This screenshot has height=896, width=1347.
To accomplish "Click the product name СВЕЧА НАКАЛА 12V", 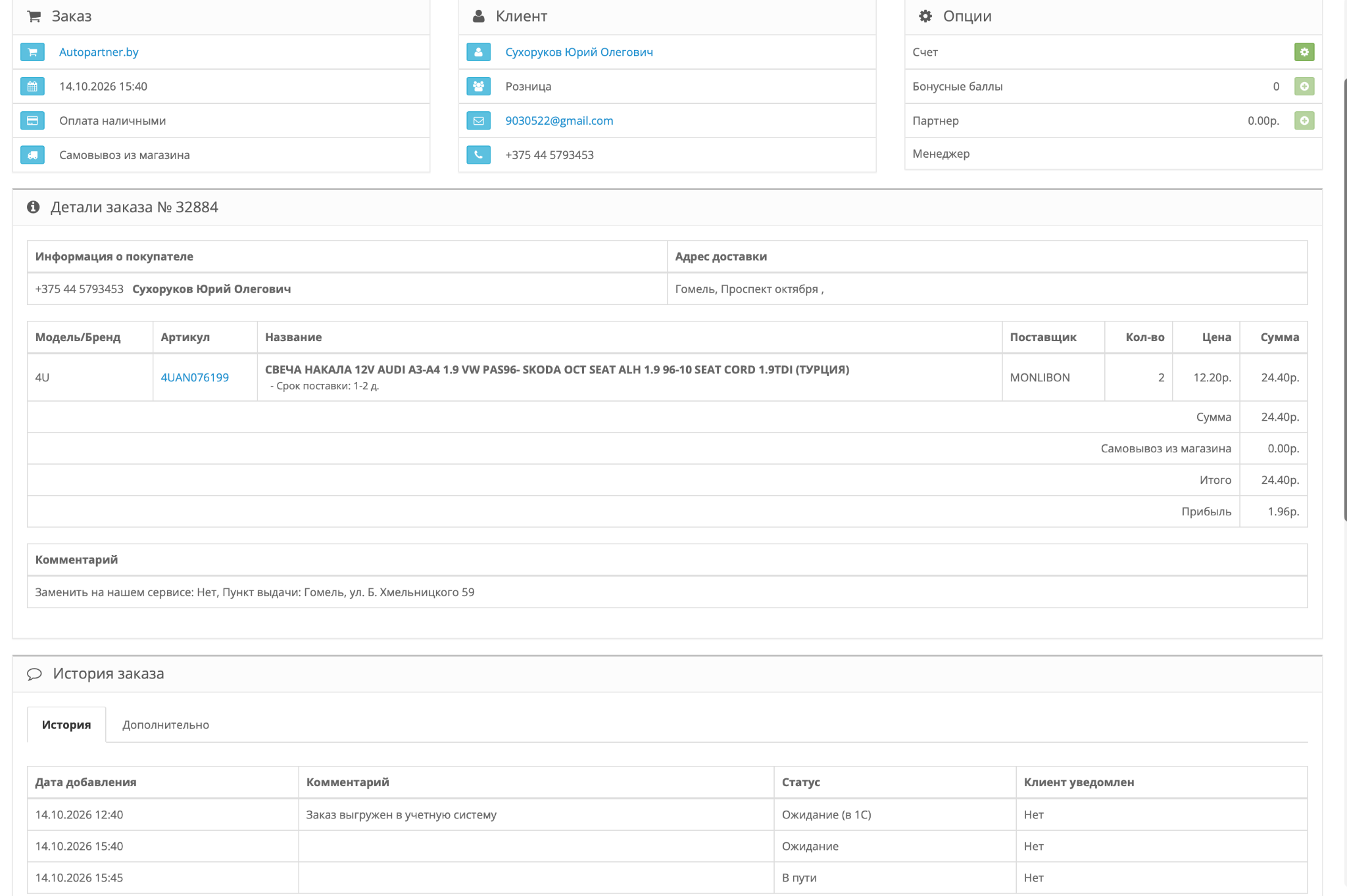I will 557,369.
